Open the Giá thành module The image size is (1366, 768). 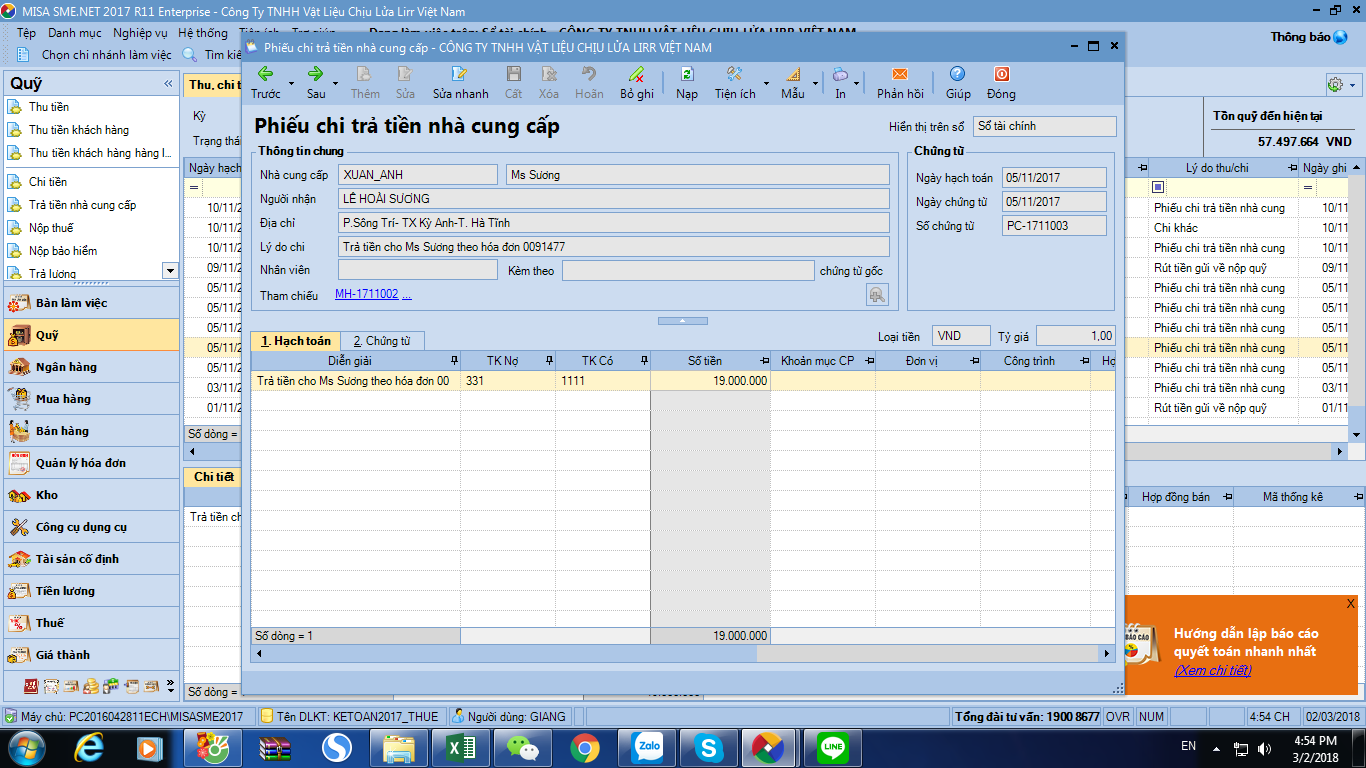[90, 655]
